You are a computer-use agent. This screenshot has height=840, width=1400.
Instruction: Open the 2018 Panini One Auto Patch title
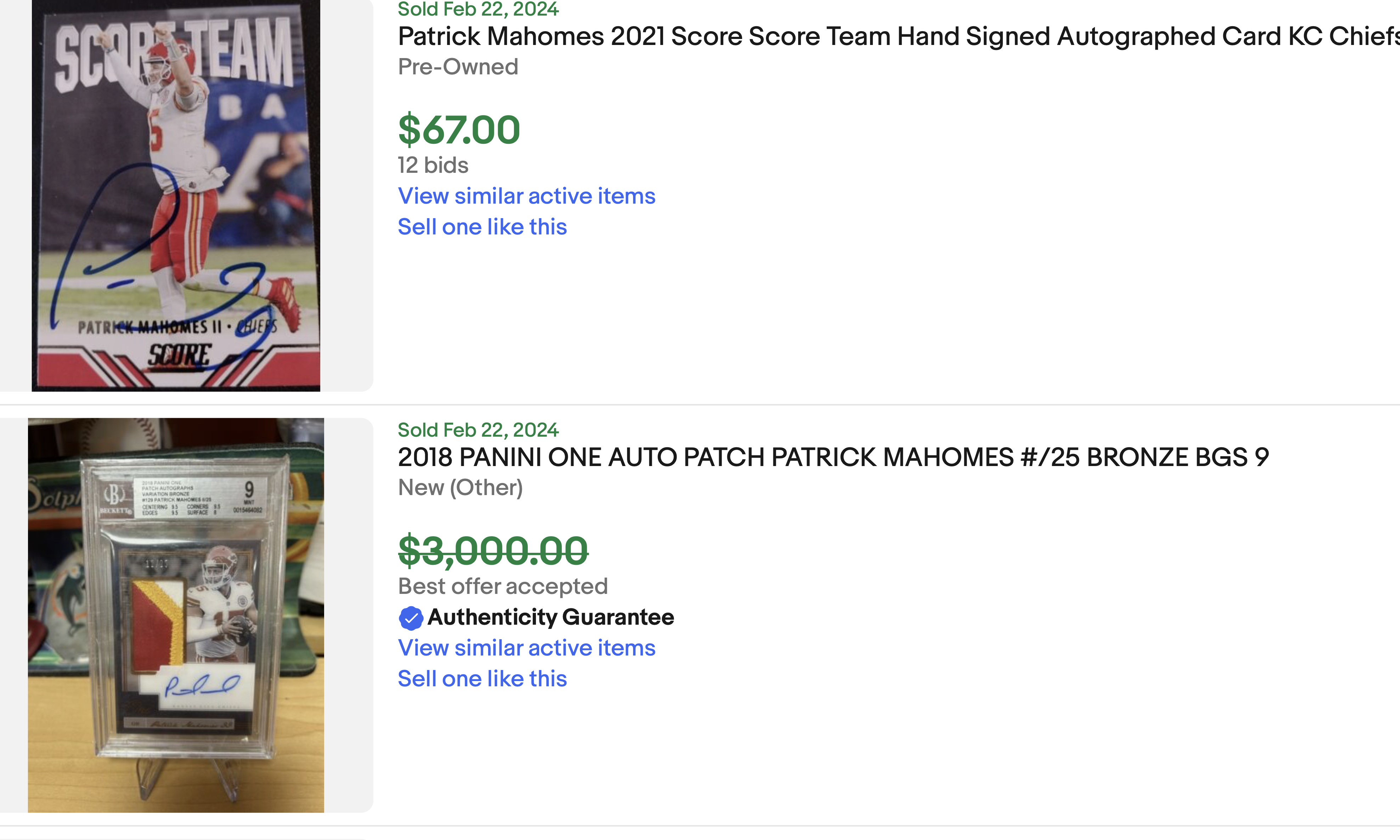833,457
